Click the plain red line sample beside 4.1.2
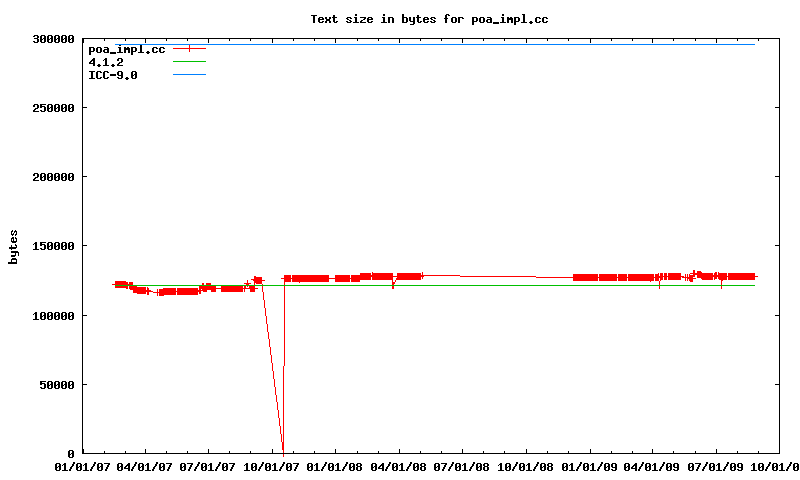800x480 pixels. [189, 62]
